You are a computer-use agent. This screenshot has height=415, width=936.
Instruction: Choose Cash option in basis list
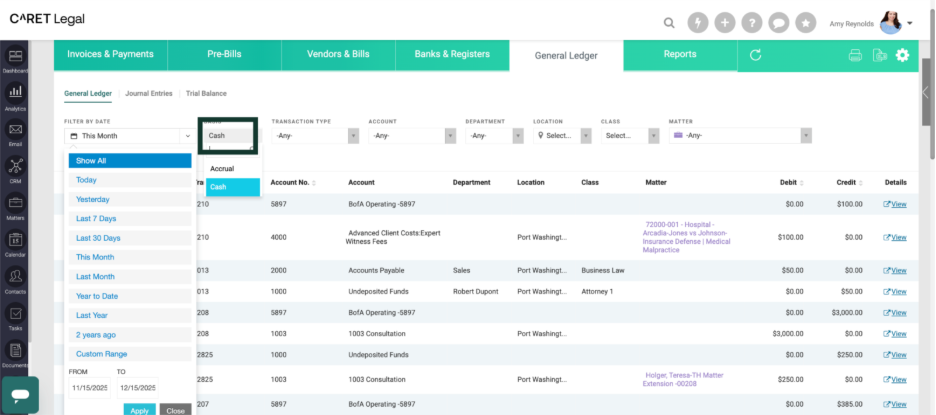coord(233,187)
